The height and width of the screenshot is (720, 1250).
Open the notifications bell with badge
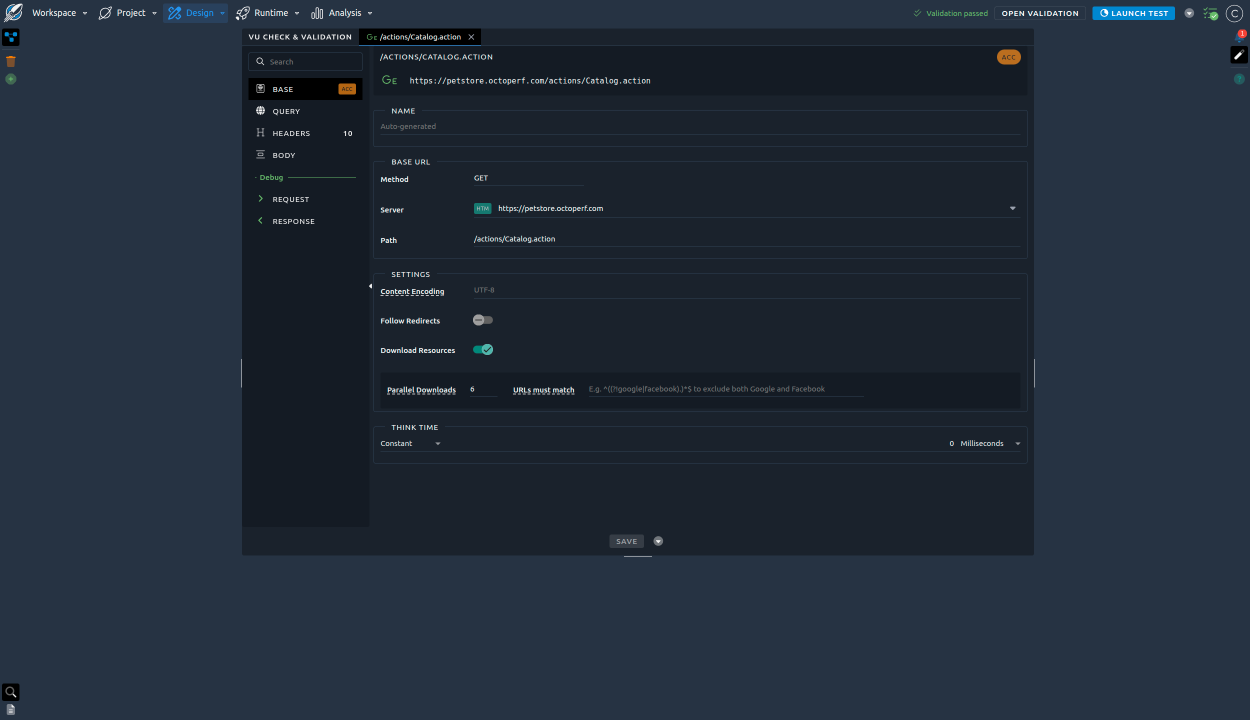coord(1239,36)
